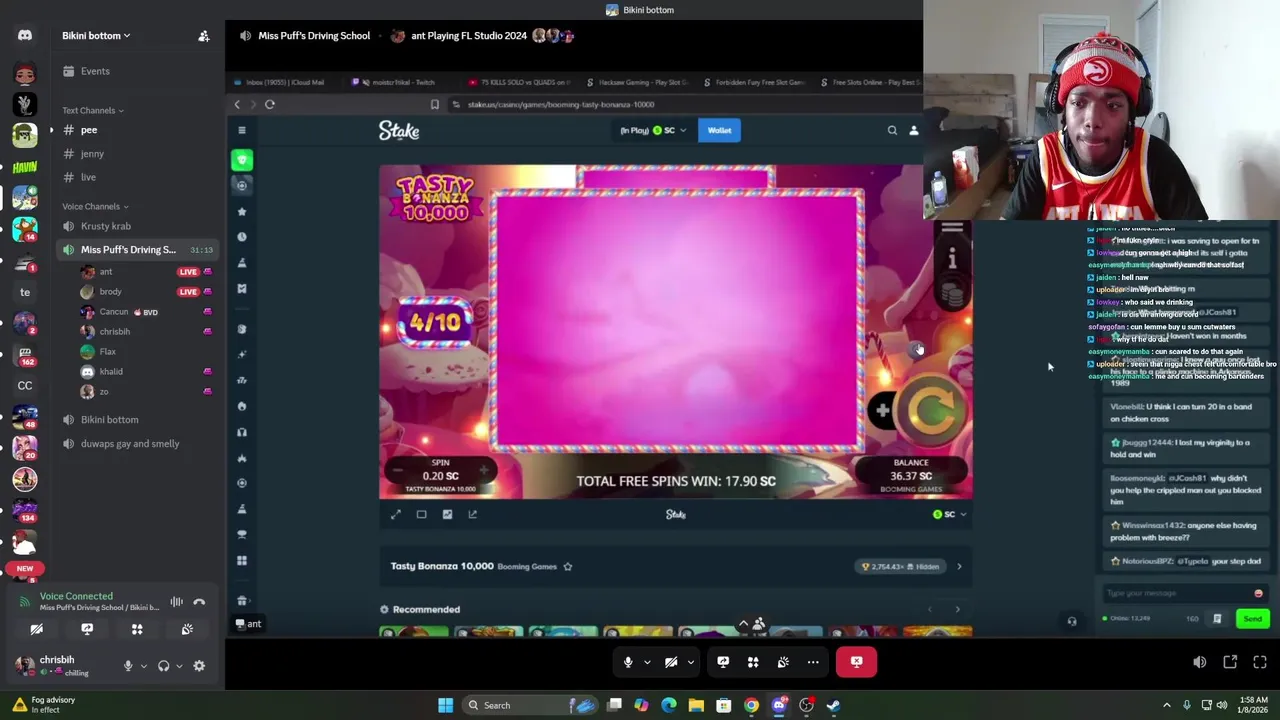The width and height of the screenshot is (1280, 720).
Task: Share your screen from the voice panel
Action: [87, 629]
